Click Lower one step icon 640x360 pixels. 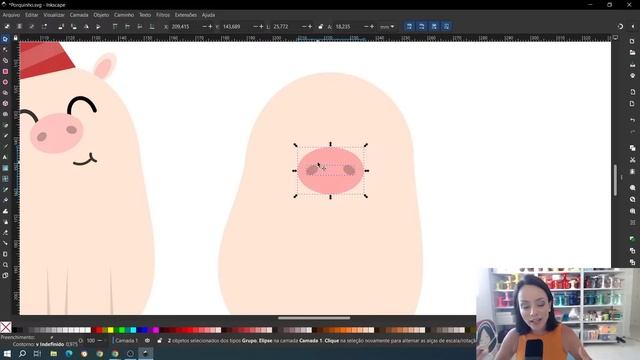tap(140, 27)
